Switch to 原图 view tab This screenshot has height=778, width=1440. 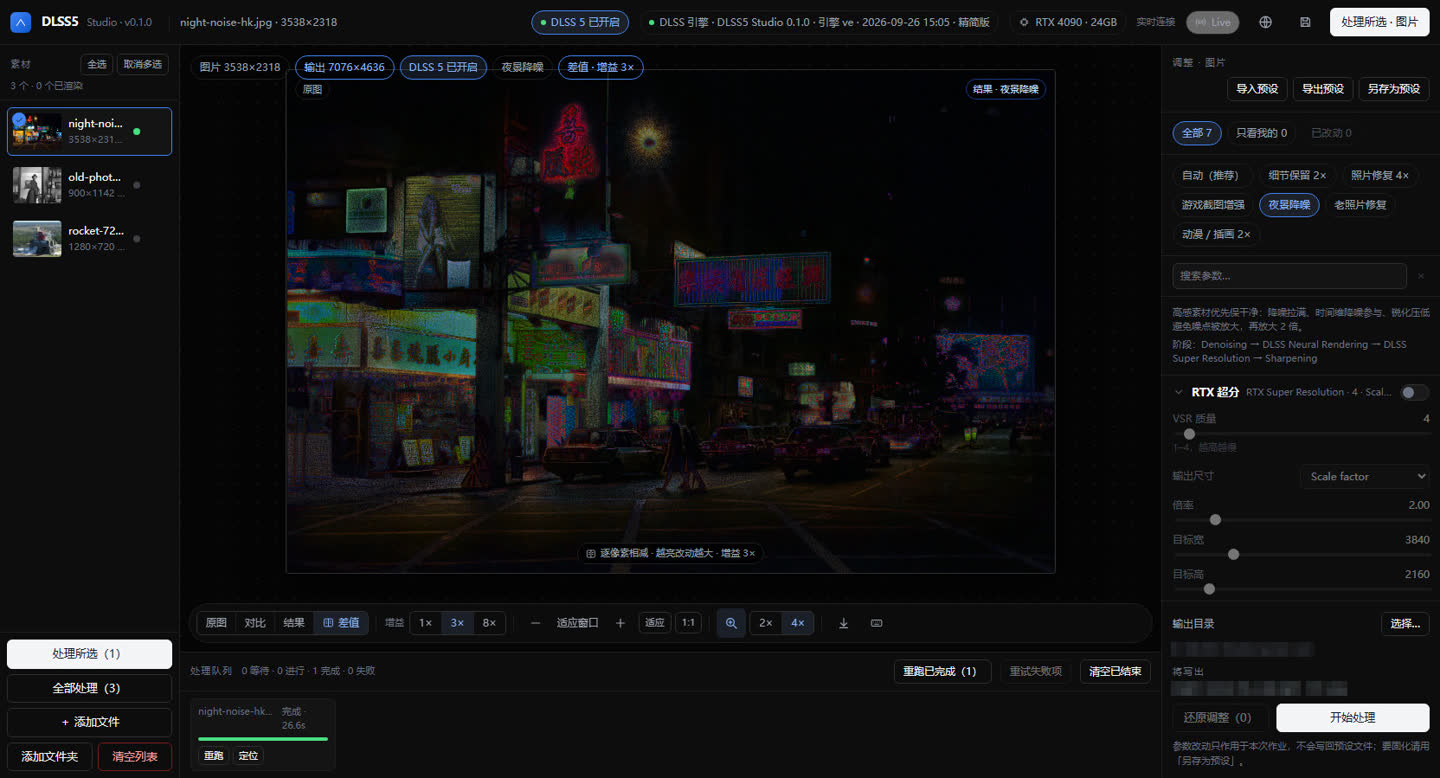[x=216, y=623]
